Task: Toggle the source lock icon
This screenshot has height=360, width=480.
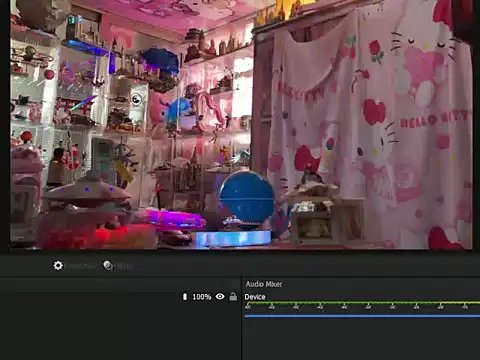Action: click(x=233, y=296)
